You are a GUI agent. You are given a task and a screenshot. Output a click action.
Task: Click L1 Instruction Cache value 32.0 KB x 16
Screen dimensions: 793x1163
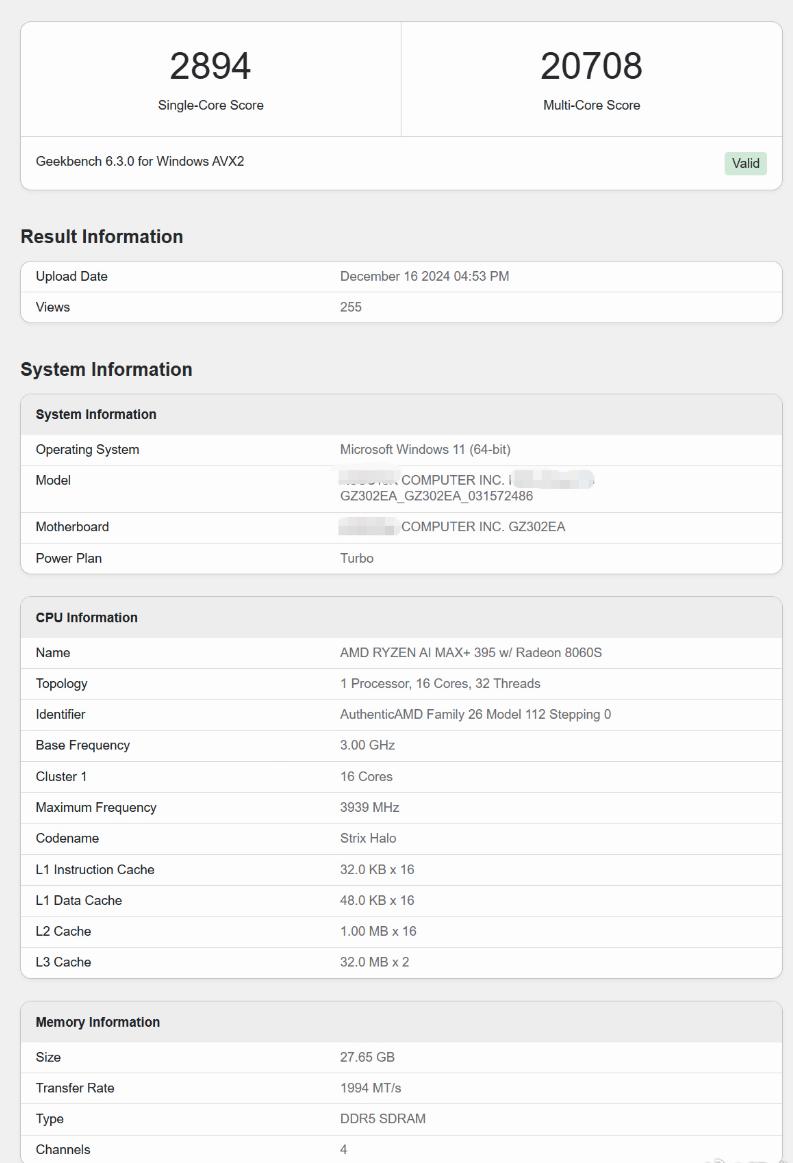(377, 869)
